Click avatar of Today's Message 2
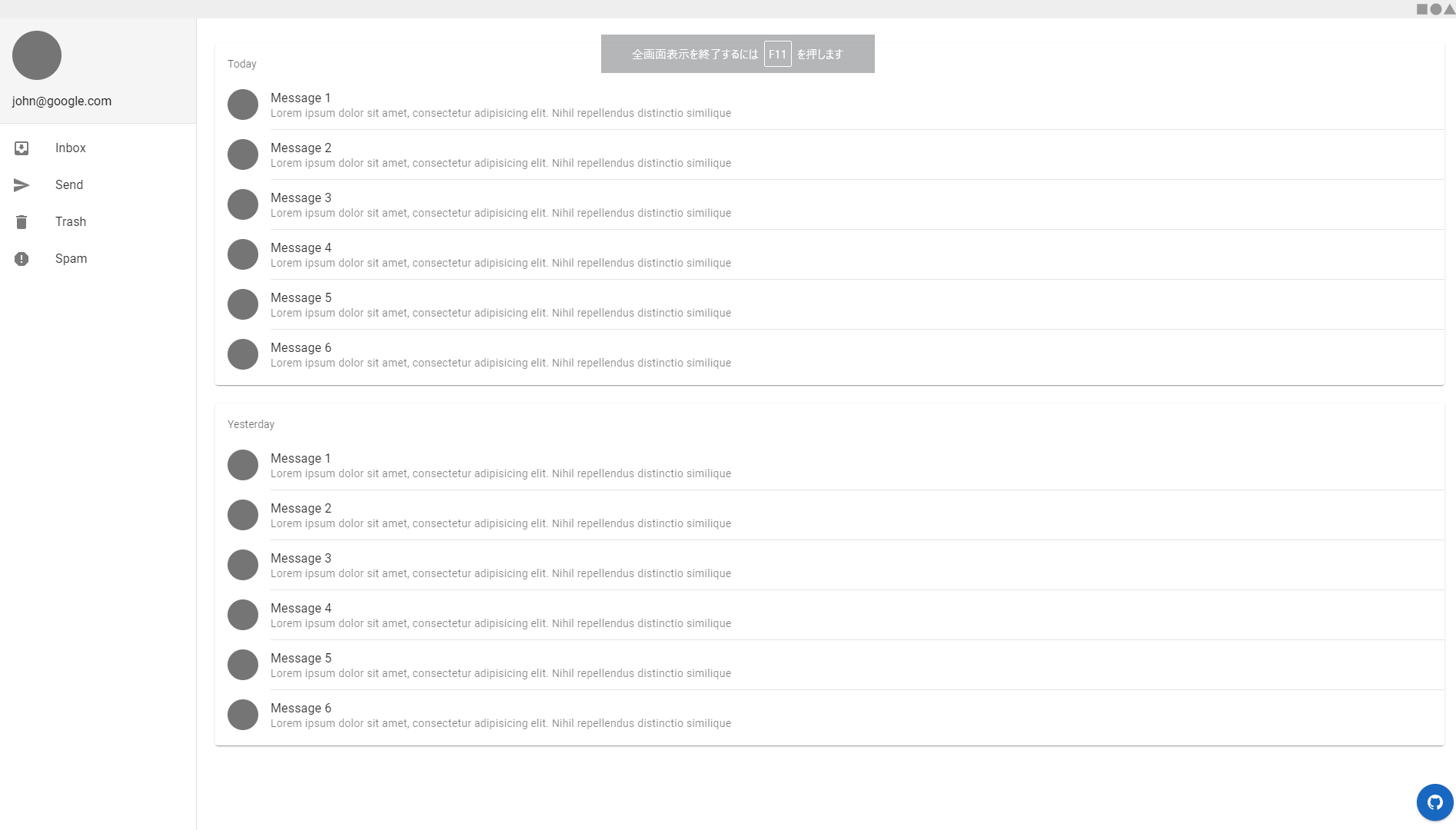 (243, 154)
